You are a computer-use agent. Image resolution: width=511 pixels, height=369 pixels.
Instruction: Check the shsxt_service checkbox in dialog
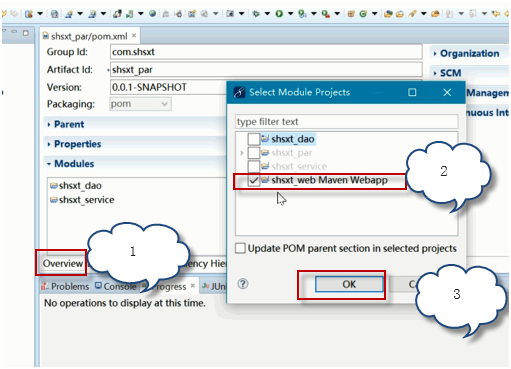pos(254,166)
